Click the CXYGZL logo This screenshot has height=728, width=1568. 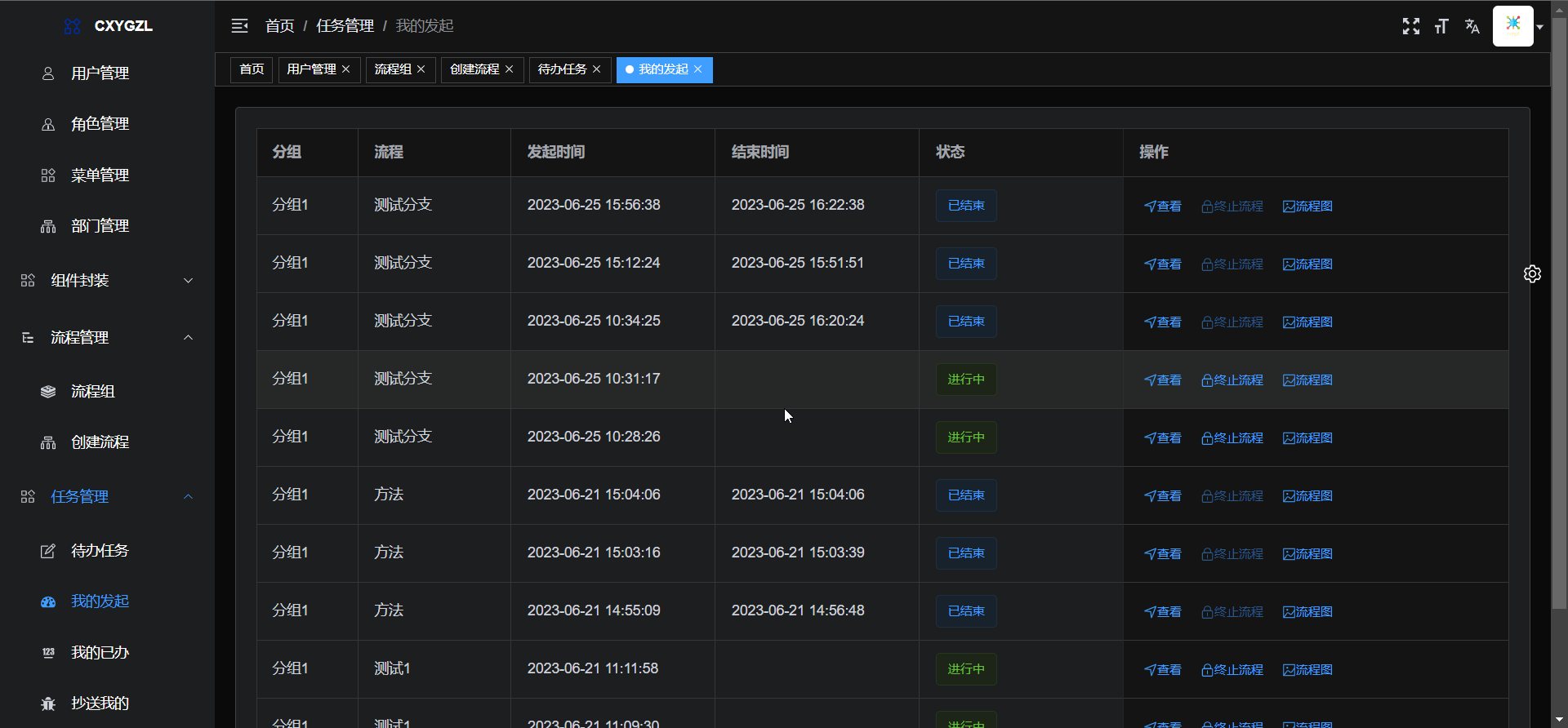[x=108, y=26]
